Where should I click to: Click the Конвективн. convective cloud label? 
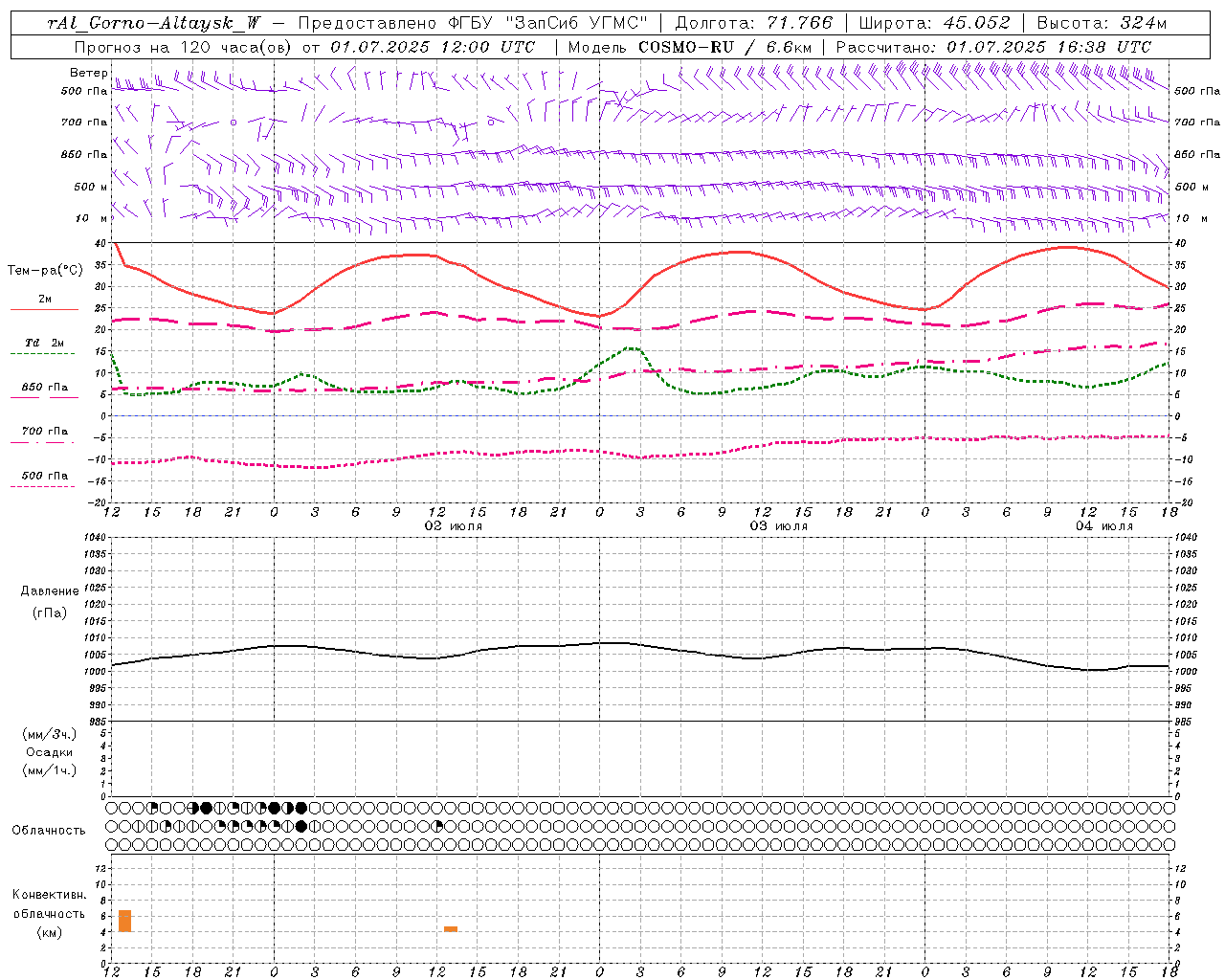(50, 895)
